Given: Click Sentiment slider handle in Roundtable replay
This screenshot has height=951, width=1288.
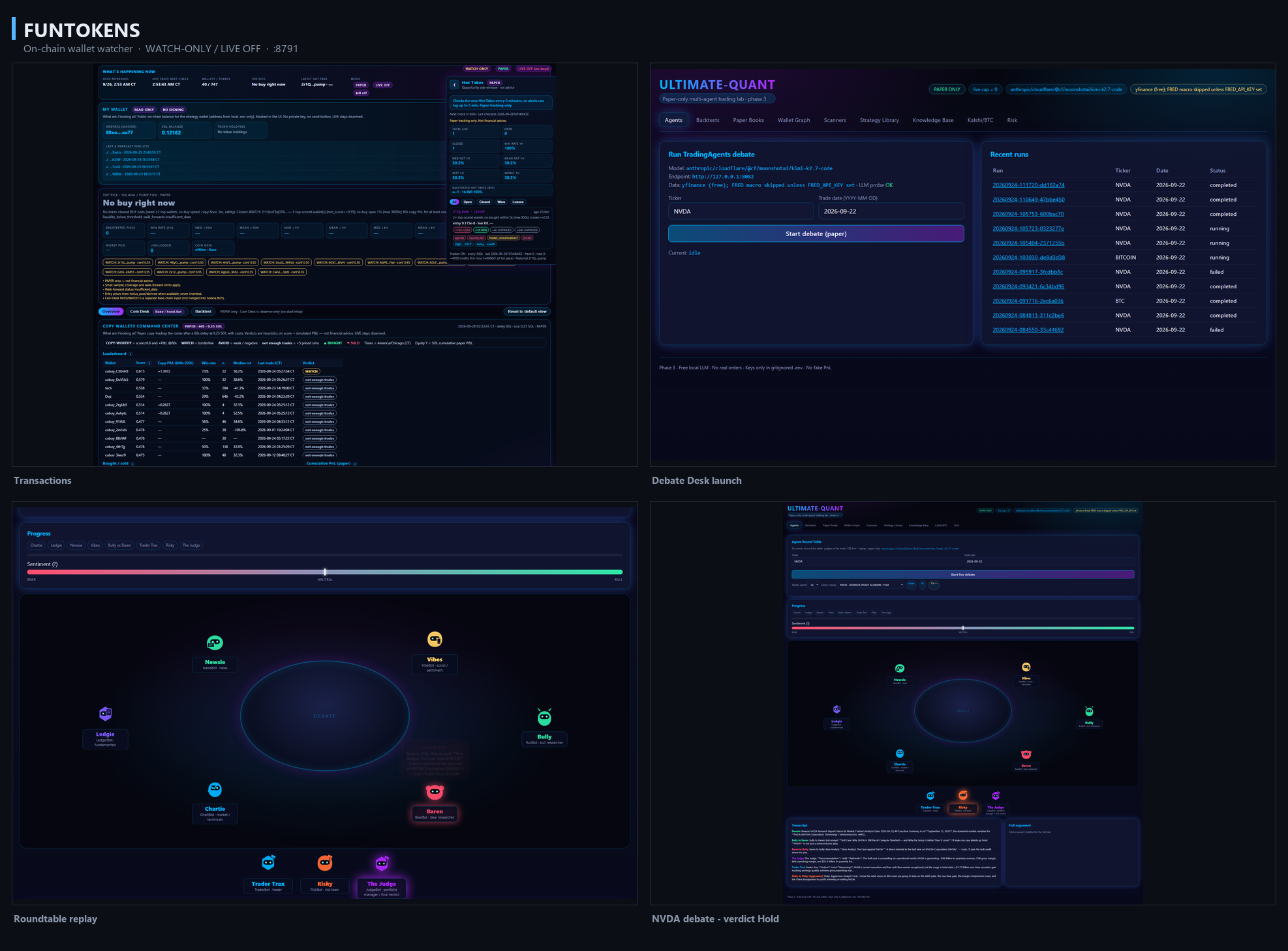Looking at the screenshot, I should [325, 572].
